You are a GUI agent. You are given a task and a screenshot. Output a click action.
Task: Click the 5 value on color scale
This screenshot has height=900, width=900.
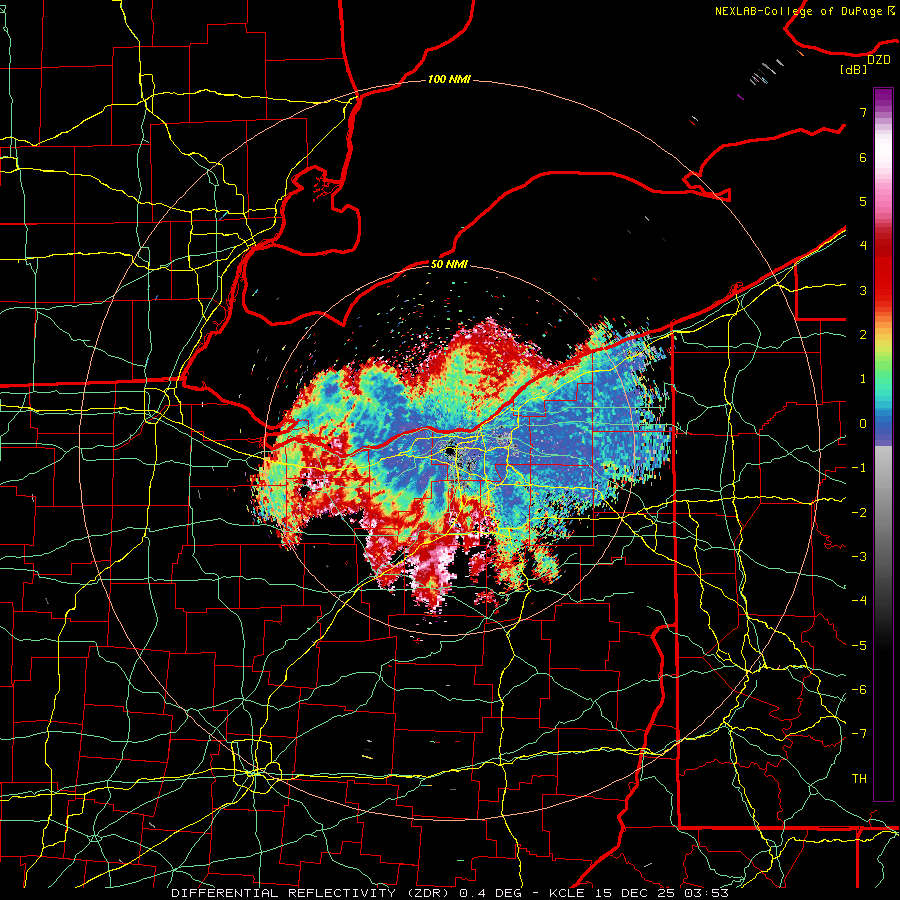[862, 201]
